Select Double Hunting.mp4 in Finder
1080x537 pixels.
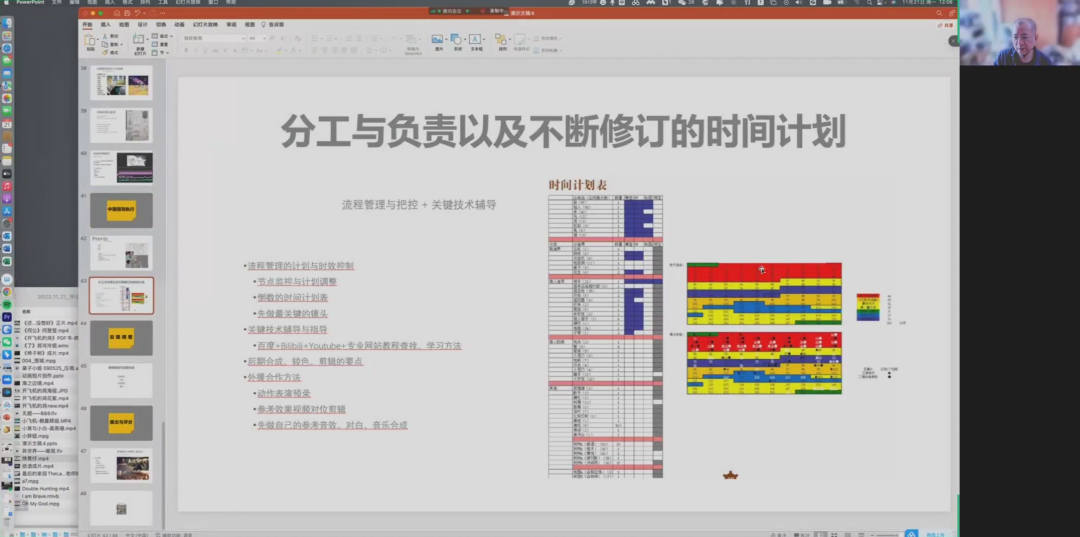[x=45, y=489]
